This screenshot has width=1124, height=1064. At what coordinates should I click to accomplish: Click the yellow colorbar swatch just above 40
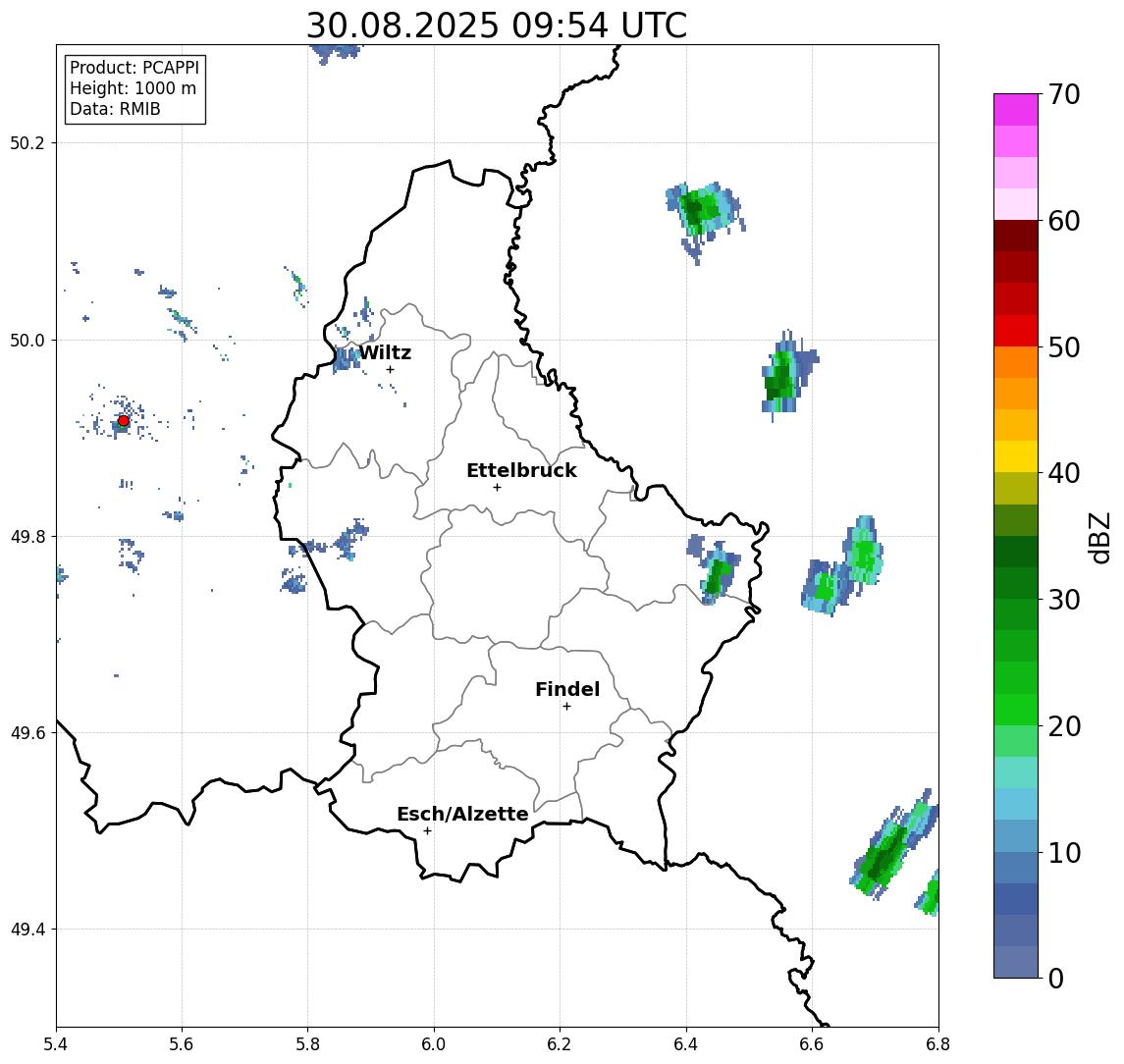[1016, 457]
